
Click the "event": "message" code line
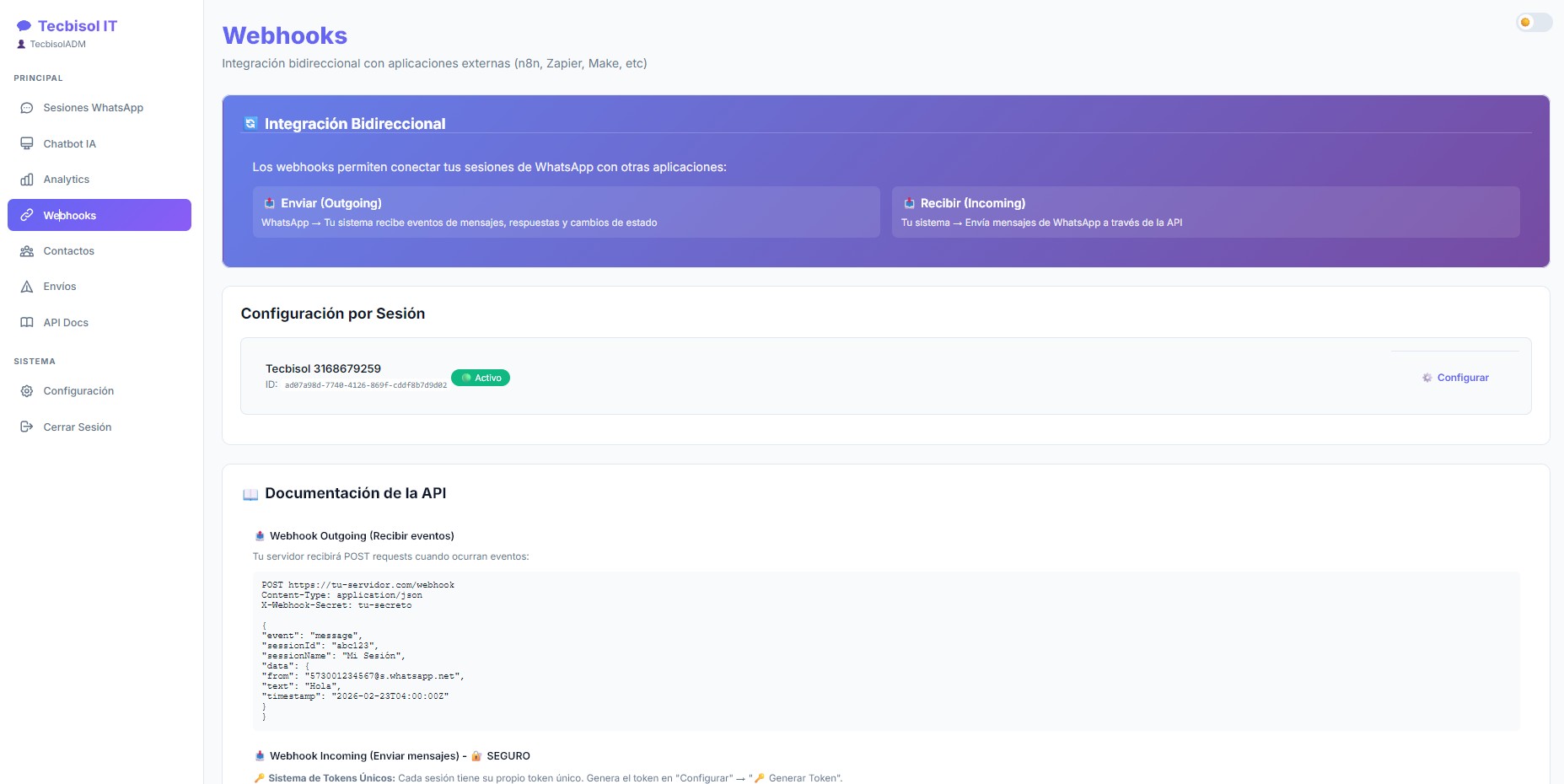coord(312,636)
